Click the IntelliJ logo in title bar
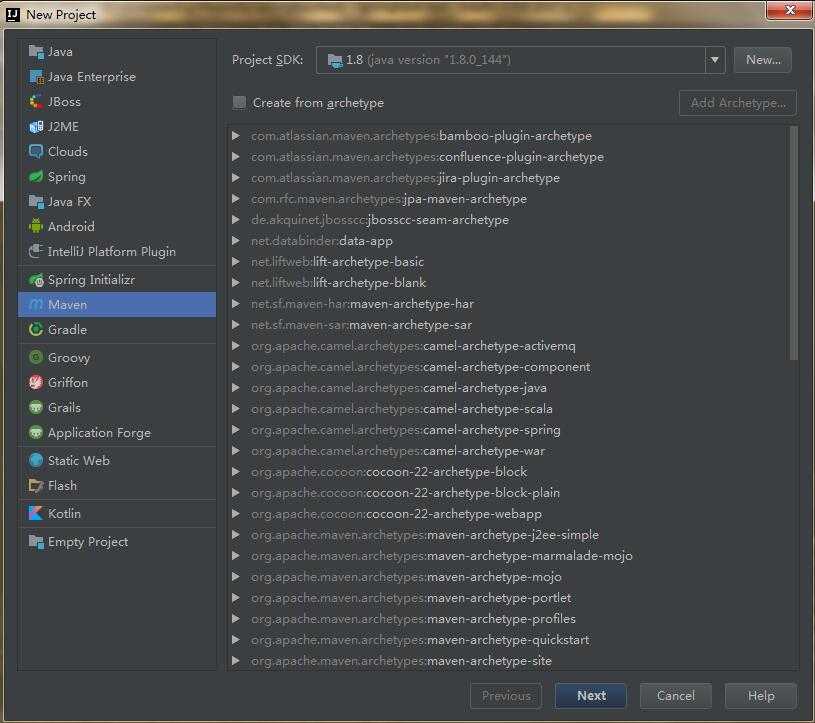 click(13, 15)
